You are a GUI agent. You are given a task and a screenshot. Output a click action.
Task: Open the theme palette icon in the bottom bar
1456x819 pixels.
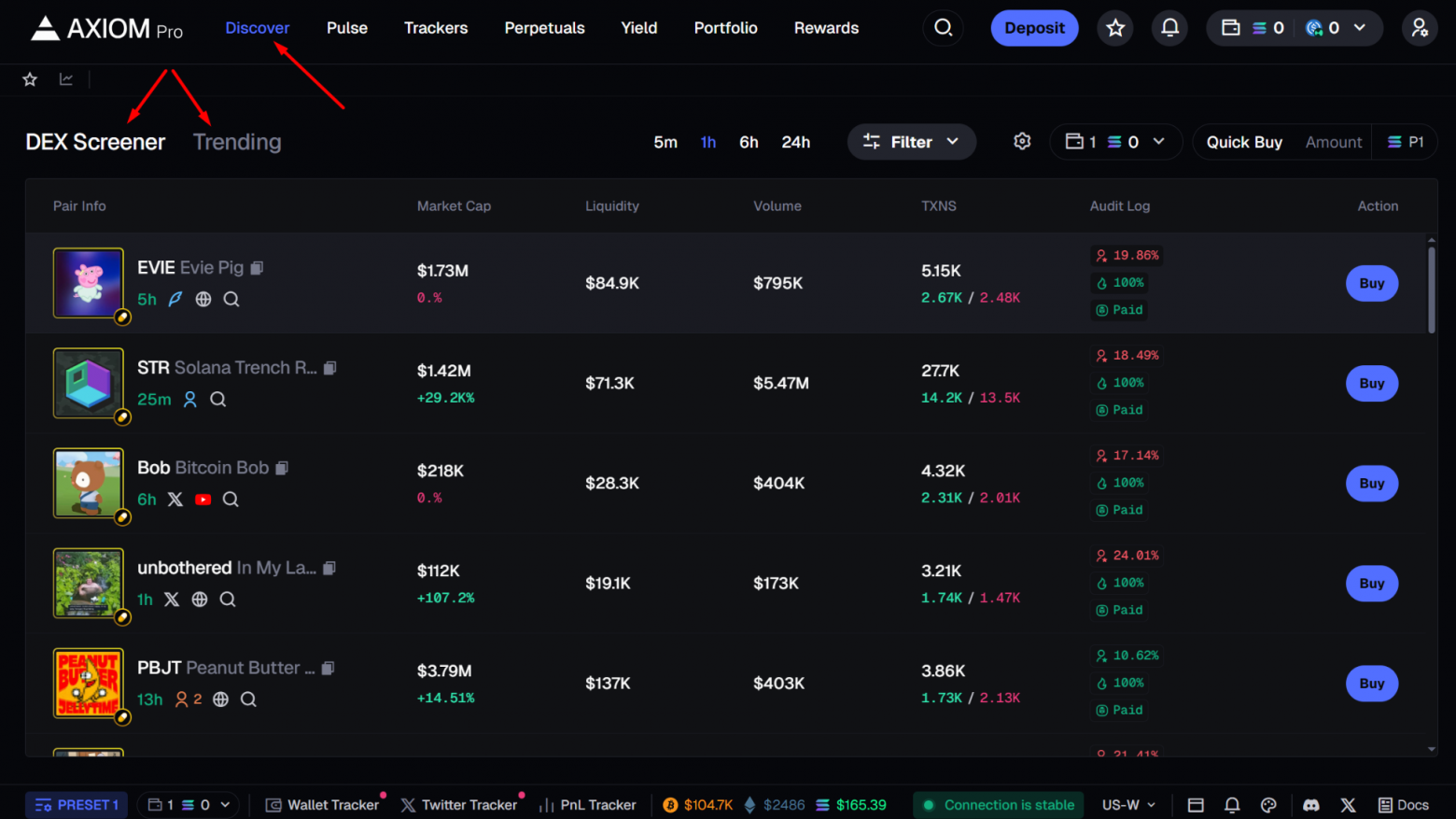point(1268,804)
